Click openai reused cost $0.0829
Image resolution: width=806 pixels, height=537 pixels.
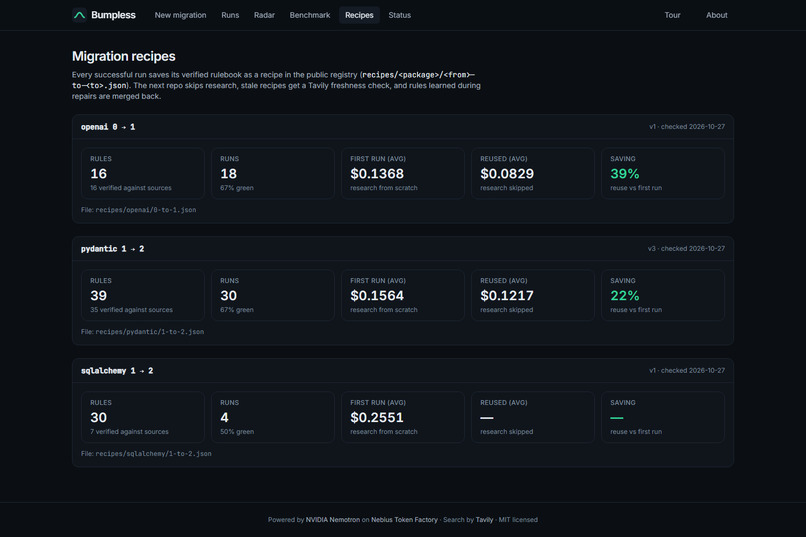pyautogui.click(x=507, y=174)
